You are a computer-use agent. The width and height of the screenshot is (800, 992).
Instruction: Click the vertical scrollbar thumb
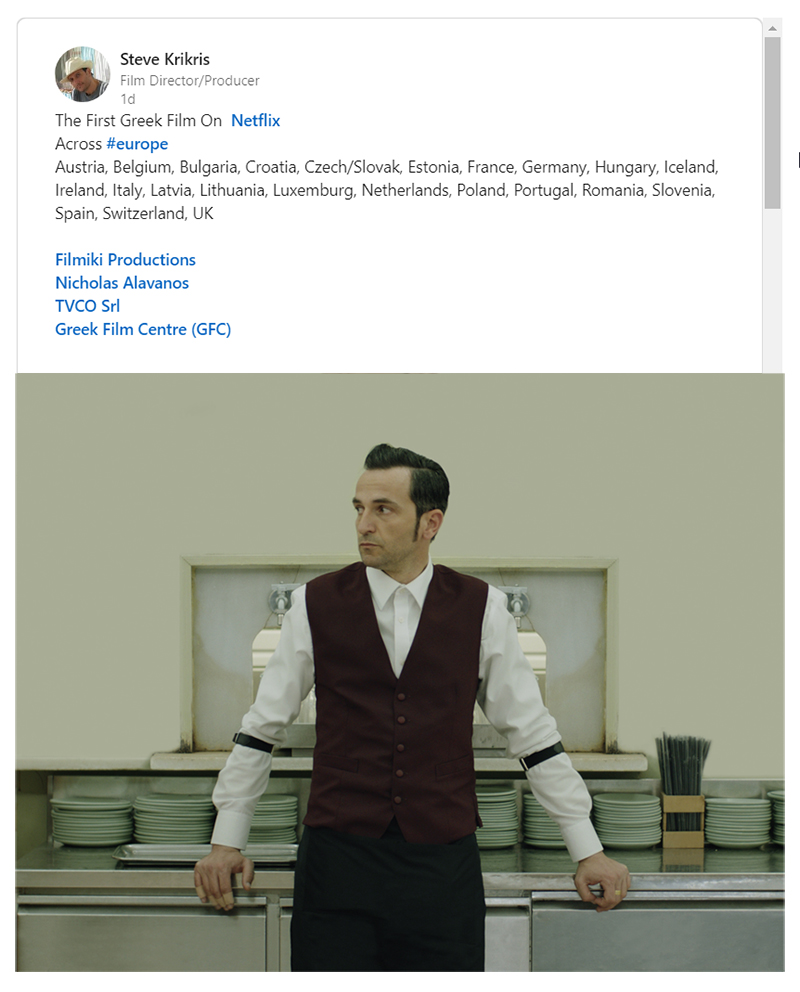[772, 123]
